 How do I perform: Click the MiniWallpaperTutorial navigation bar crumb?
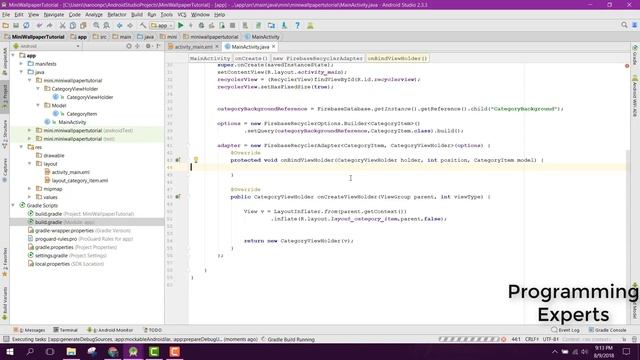tap(34, 37)
